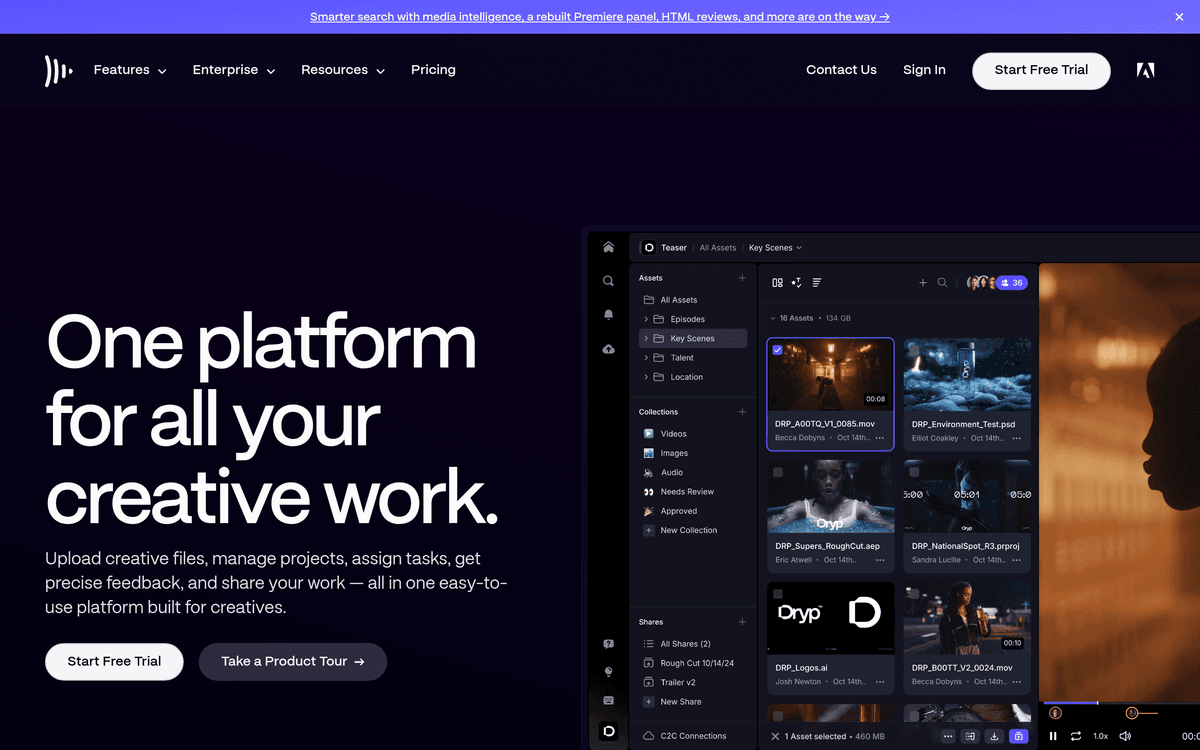Screen dimensions: 1200x750
Task: Open the Resources menu
Action: 342,70
